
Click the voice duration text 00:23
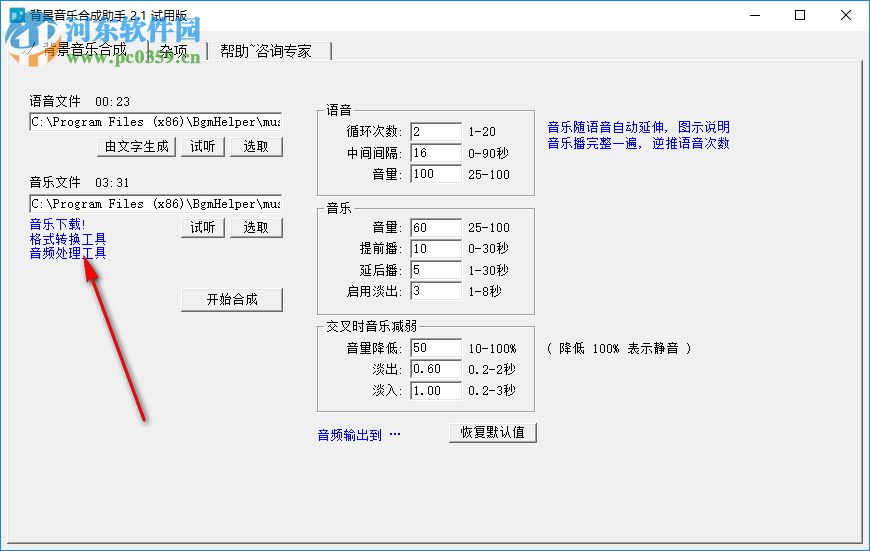coord(112,102)
